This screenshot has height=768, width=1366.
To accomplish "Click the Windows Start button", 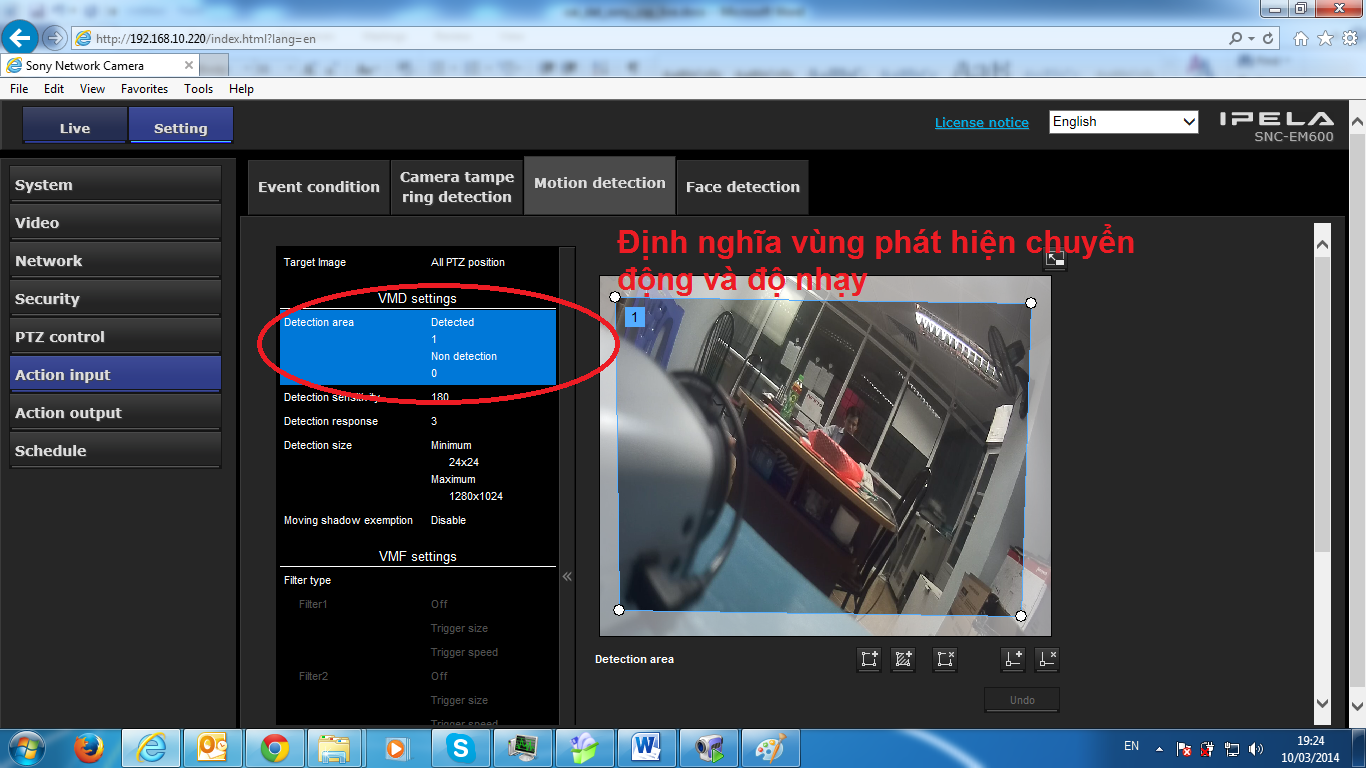I will (25, 747).
